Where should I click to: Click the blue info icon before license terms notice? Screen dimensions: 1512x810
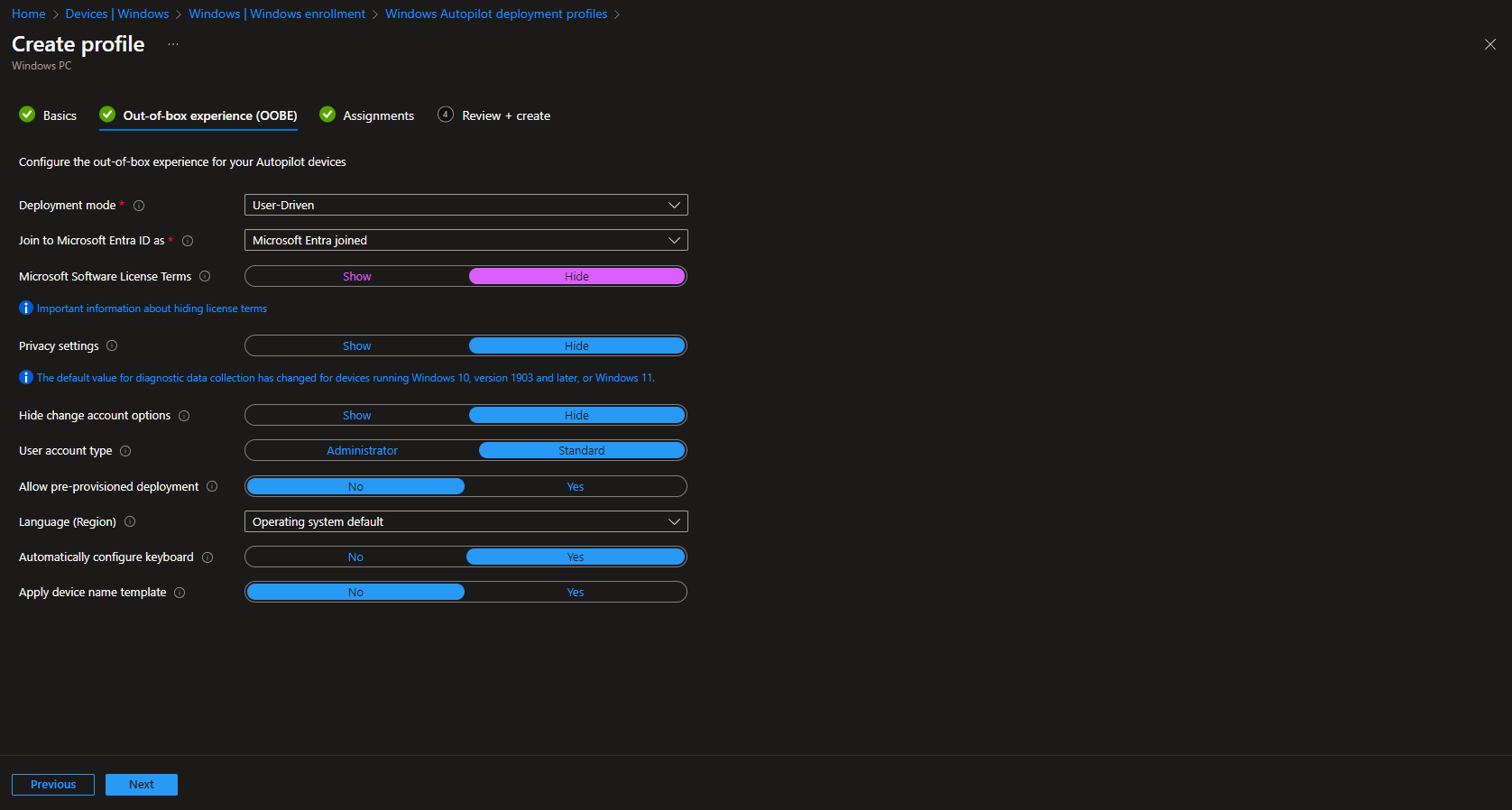(x=26, y=308)
